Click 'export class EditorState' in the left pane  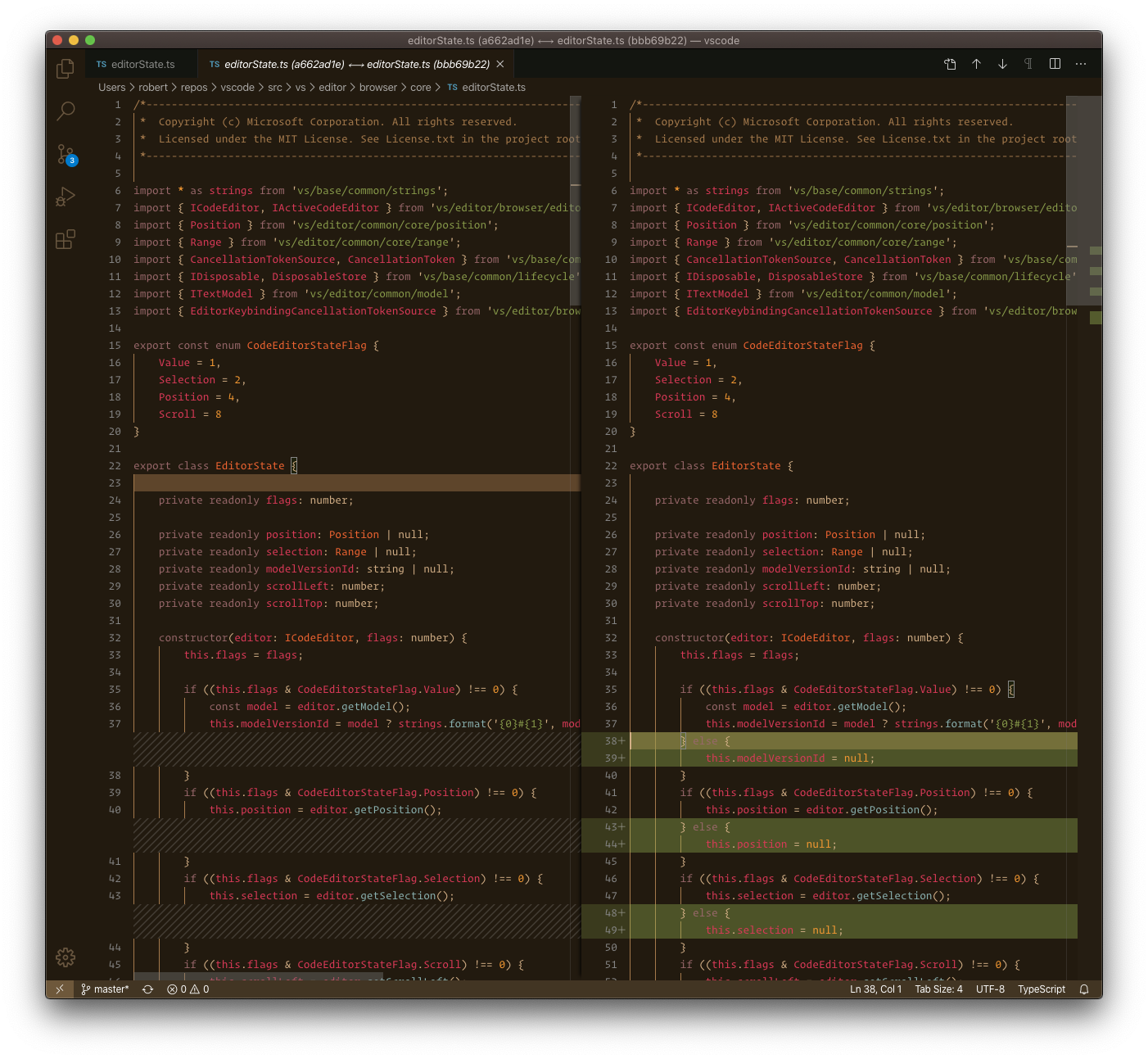209,466
